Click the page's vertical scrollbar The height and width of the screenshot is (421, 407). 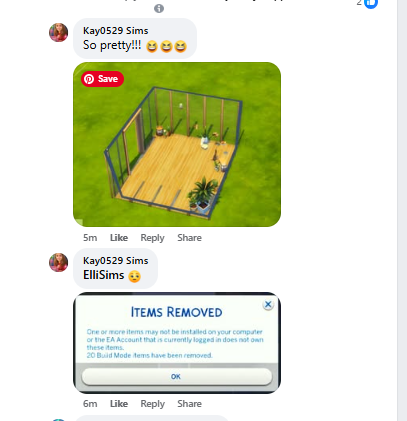click(402, 210)
